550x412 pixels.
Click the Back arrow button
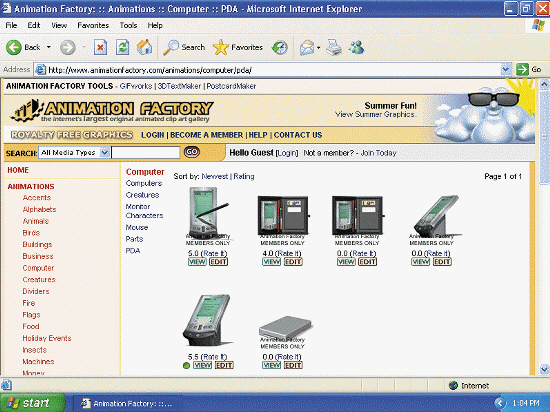tap(14, 47)
